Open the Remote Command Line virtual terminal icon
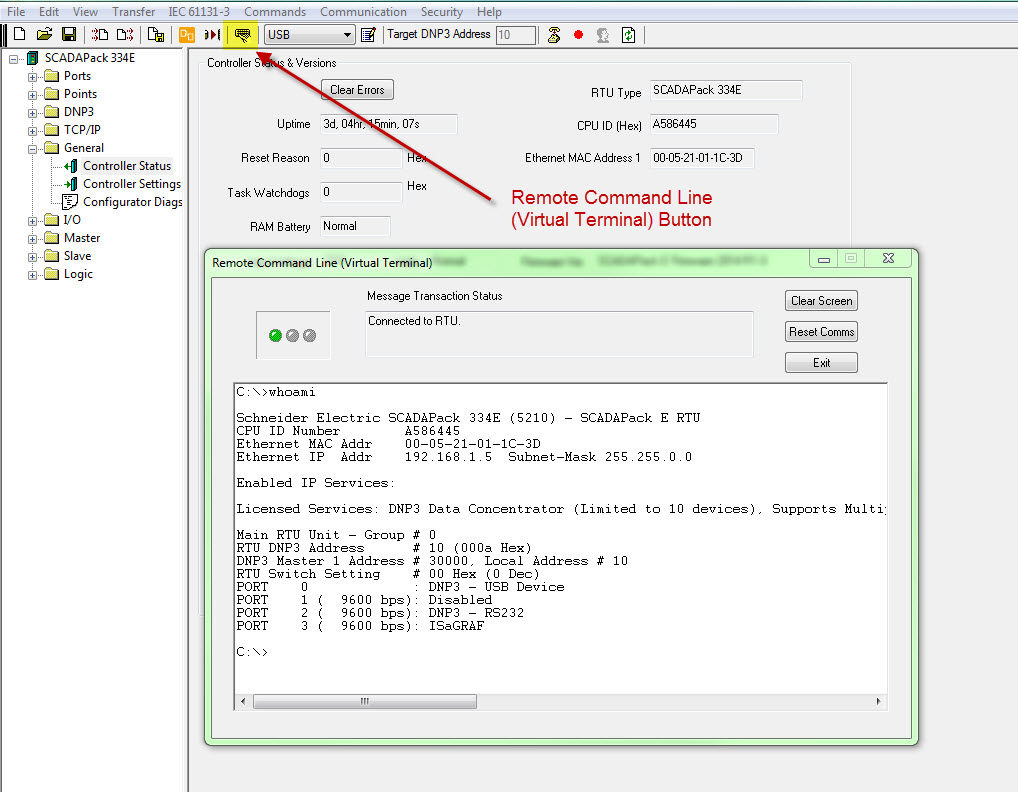Viewport: 1018px width, 792px height. [x=243, y=34]
